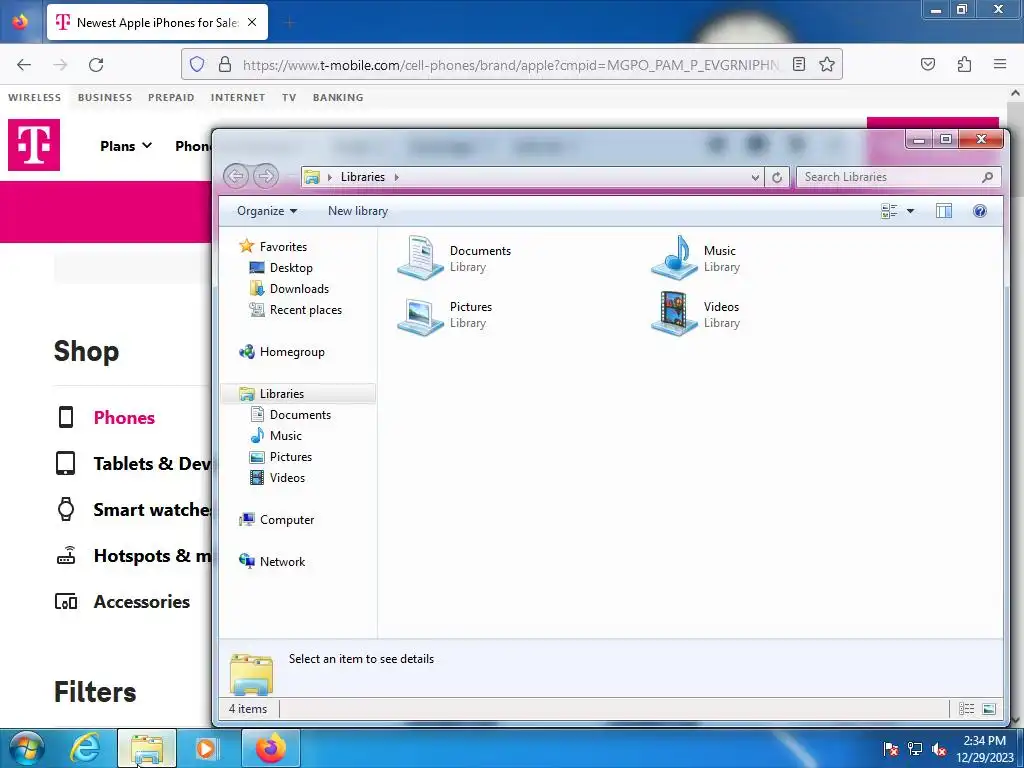The height and width of the screenshot is (768, 1024).
Task: Open Firefox application menu
Action: click(1000, 64)
